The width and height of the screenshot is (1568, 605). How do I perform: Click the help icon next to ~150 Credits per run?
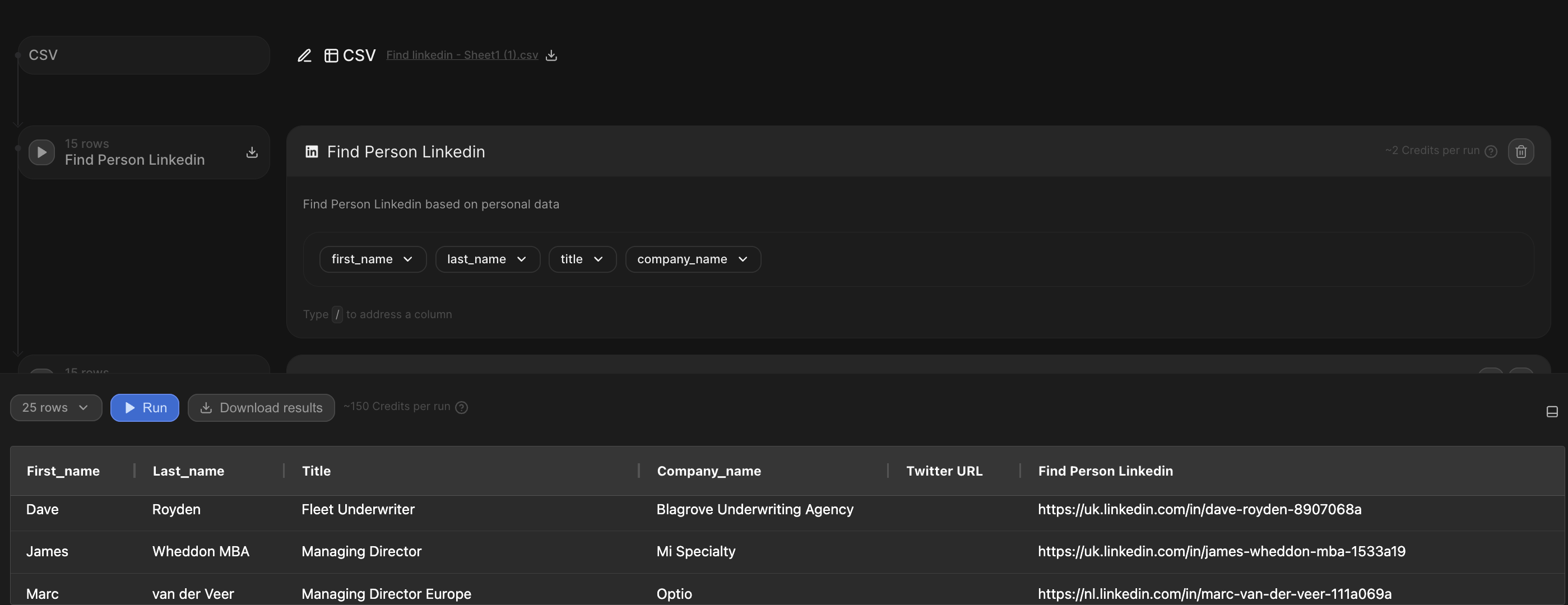(x=461, y=407)
